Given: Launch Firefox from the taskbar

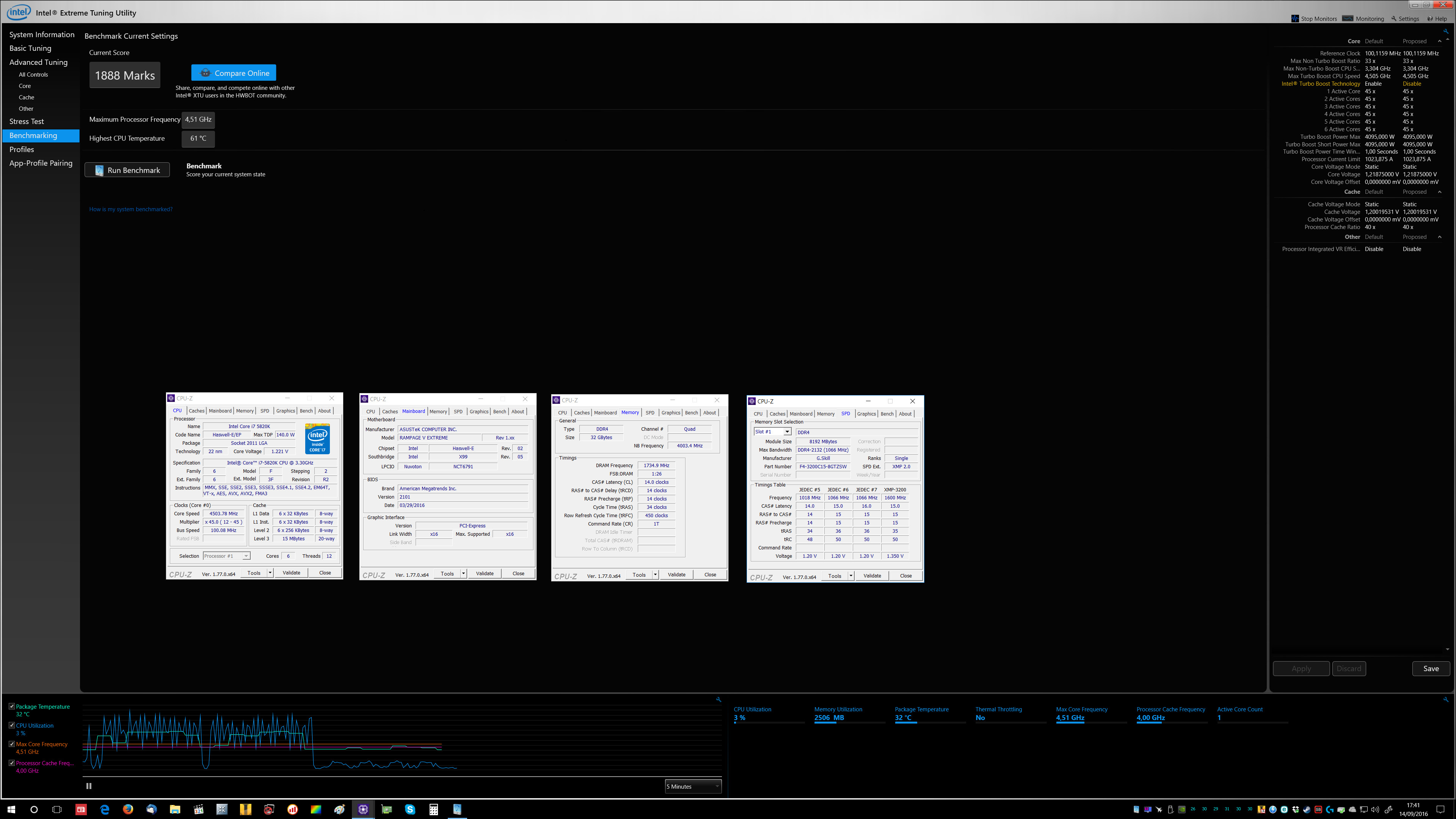Looking at the screenshot, I should [x=128, y=810].
